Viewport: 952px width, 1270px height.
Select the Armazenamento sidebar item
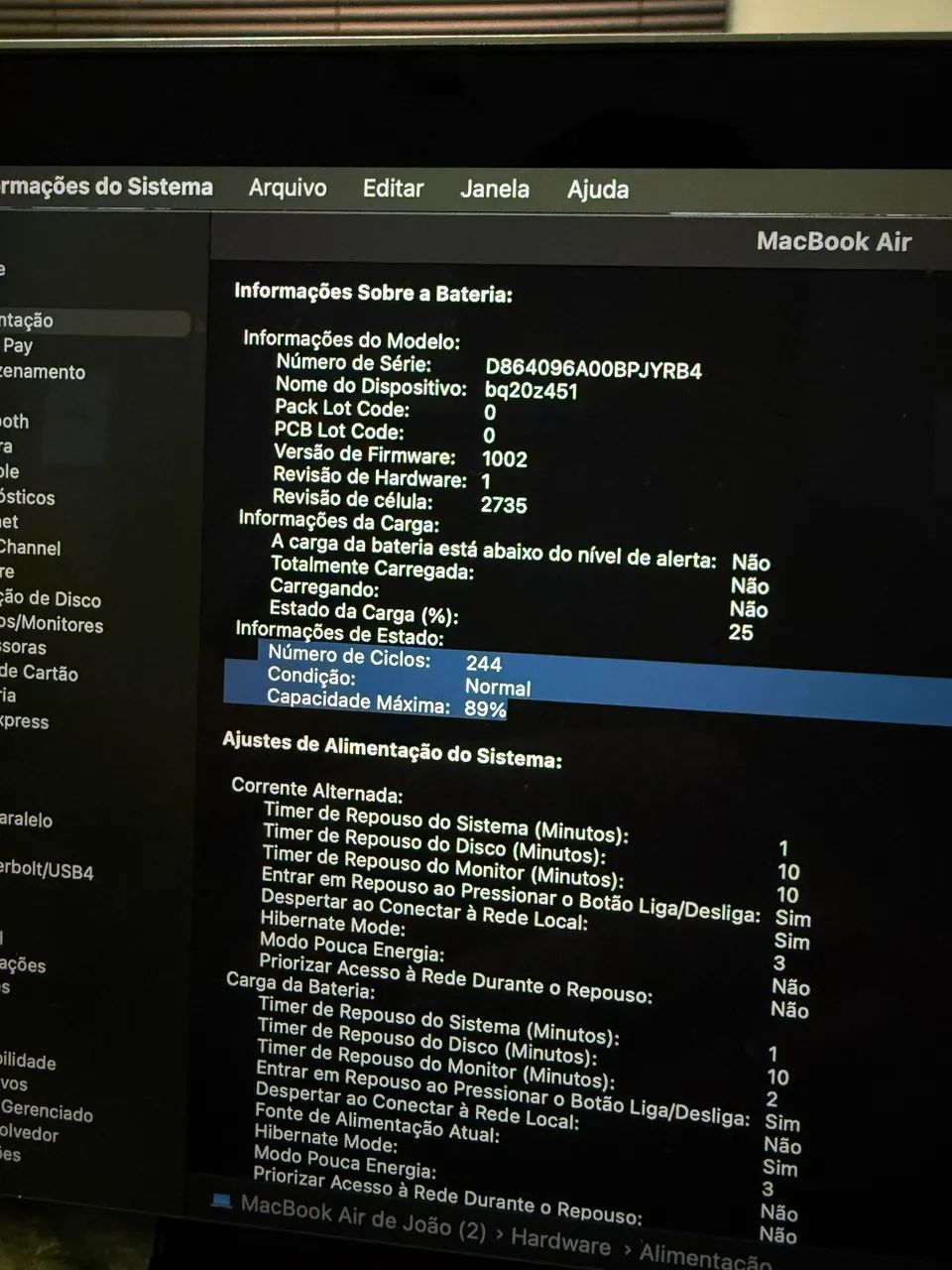tap(43, 372)
